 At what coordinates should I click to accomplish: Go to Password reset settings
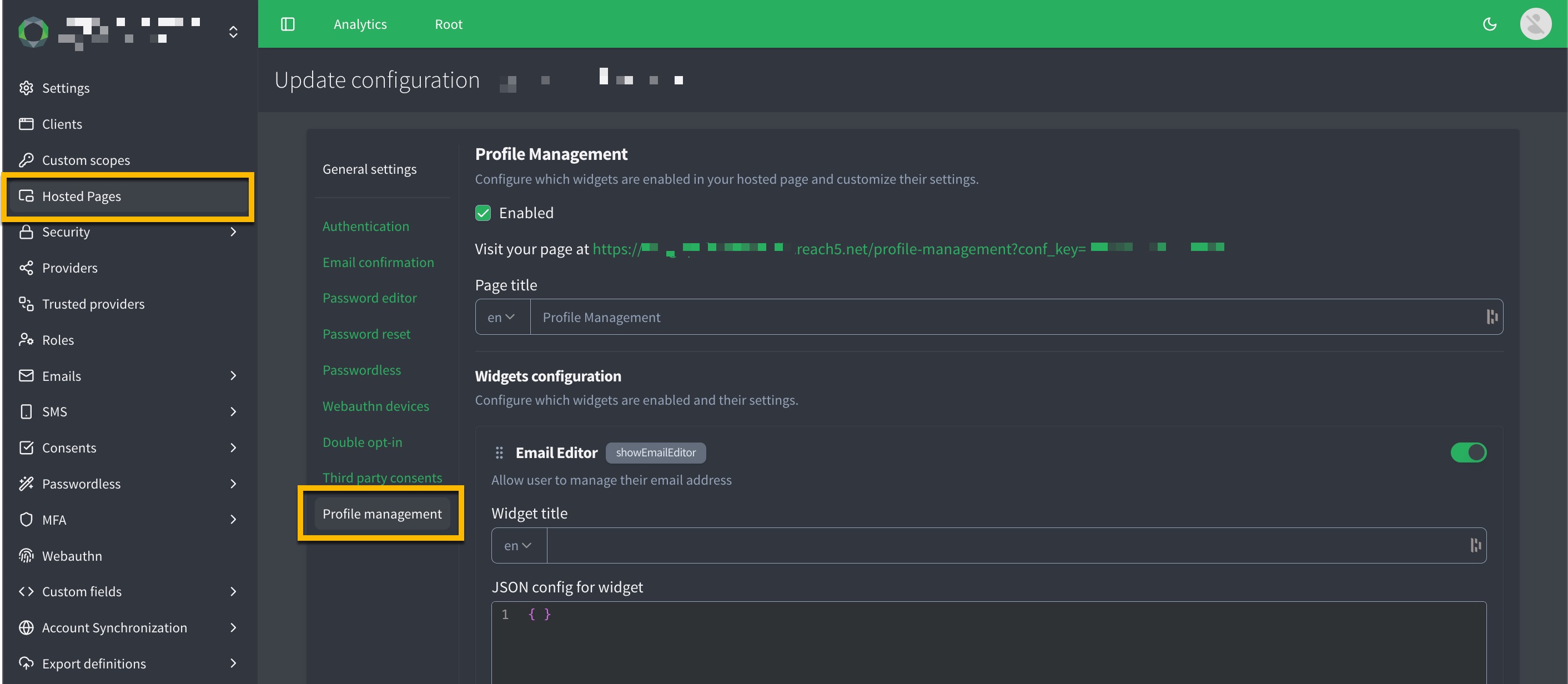366,334
